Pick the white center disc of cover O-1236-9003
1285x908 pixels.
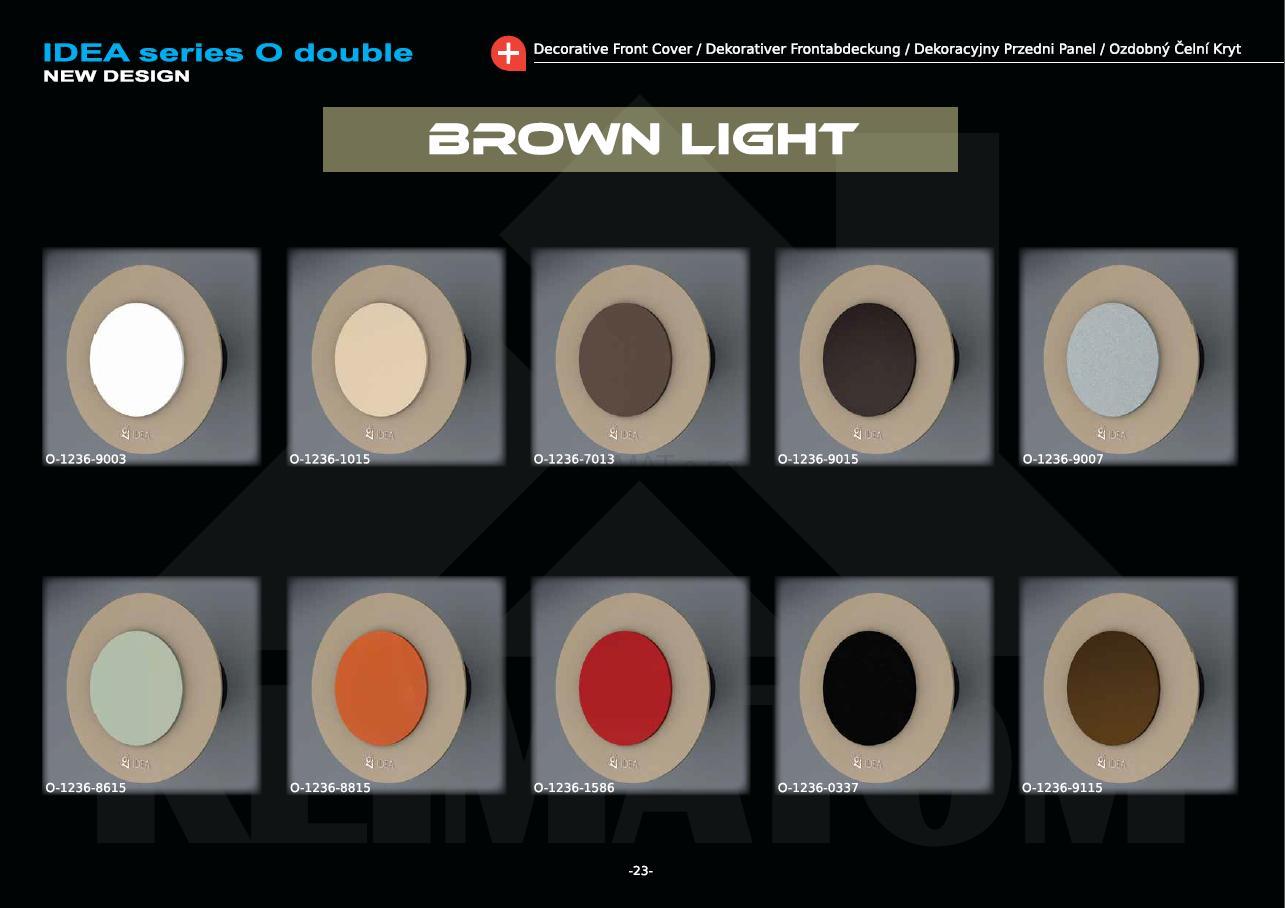(x=137, y=360)
